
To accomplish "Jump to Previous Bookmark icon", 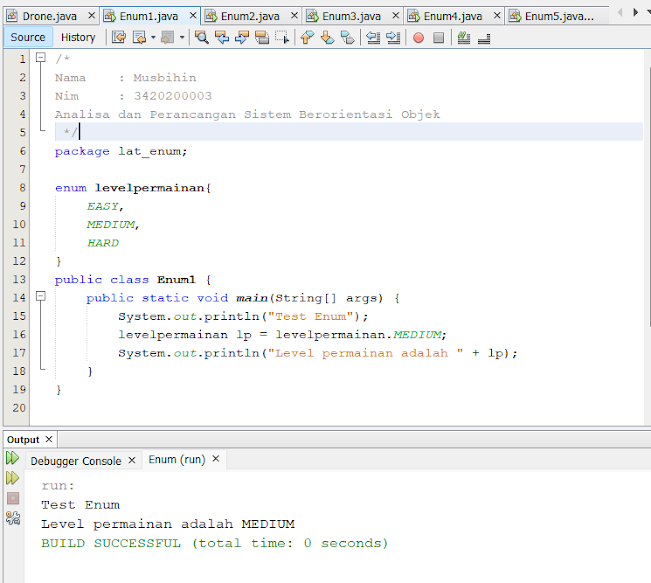I will (x=307, y=37).
